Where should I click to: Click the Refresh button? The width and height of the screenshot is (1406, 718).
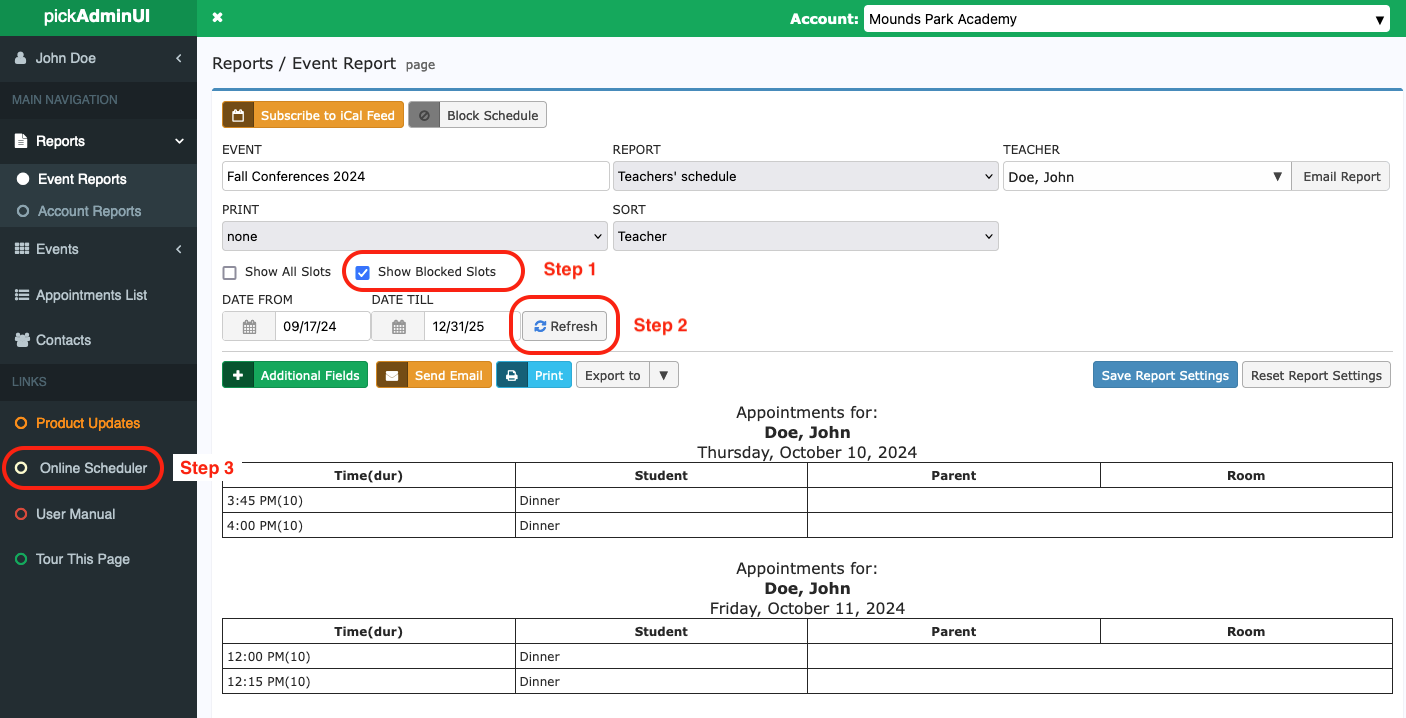(565, 327)
